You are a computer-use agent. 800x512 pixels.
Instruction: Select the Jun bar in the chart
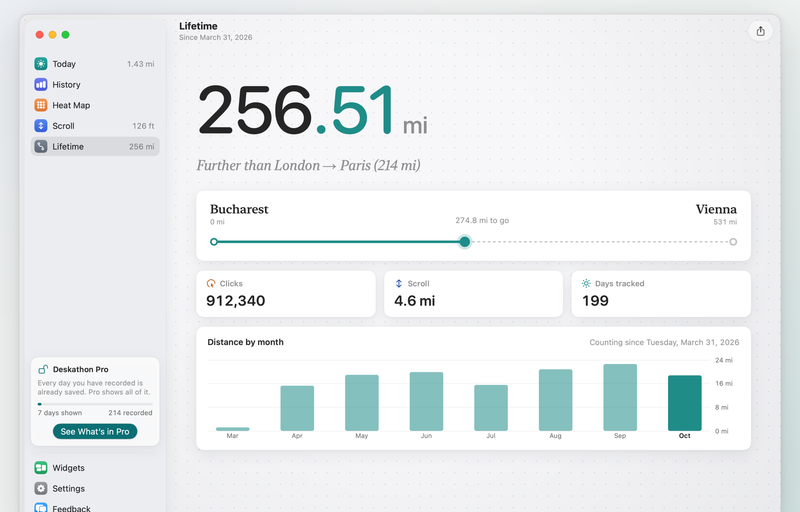point(426,401)
